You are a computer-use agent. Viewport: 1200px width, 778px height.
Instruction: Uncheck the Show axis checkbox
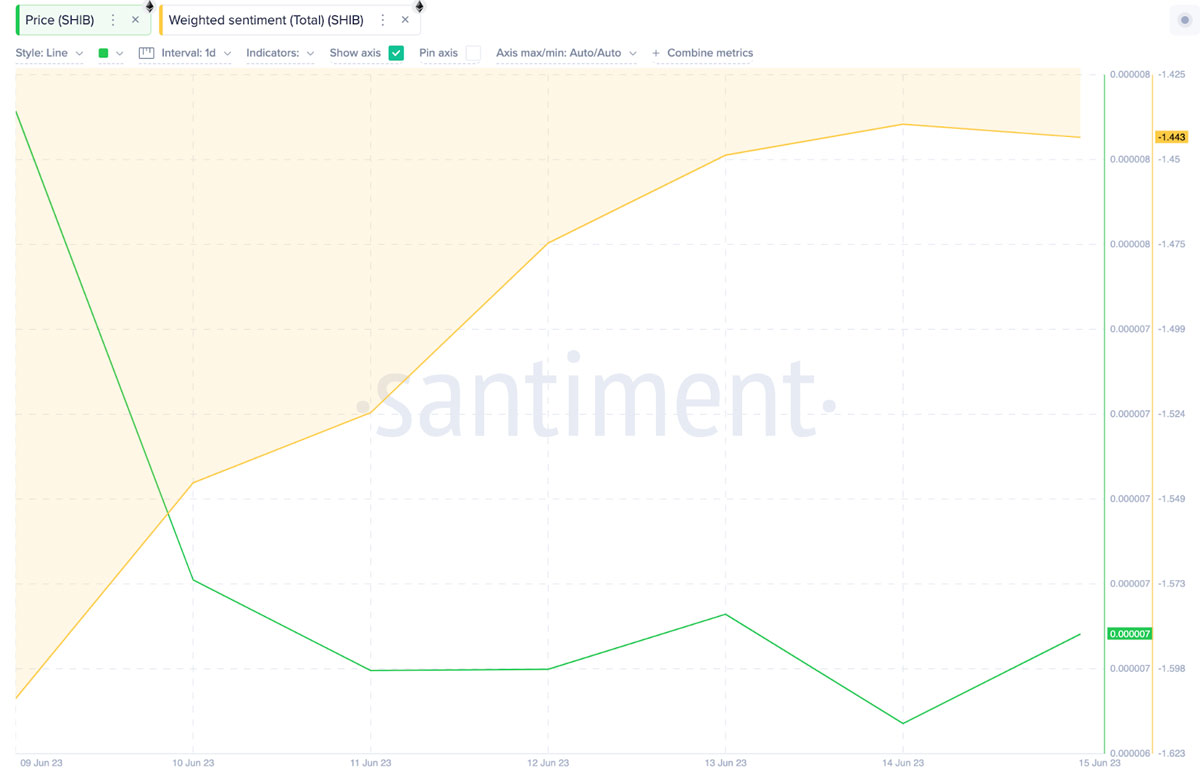pos(396,53)
